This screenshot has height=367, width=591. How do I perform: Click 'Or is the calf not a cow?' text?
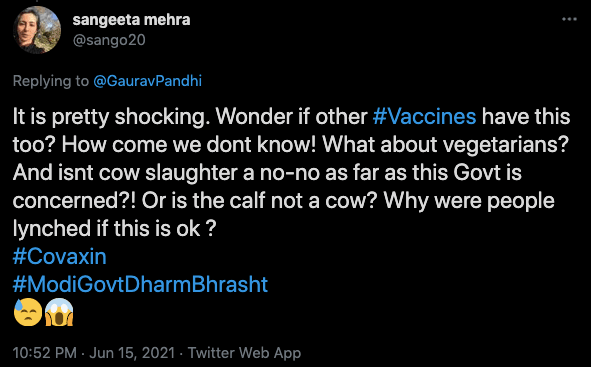click(260, 201)
